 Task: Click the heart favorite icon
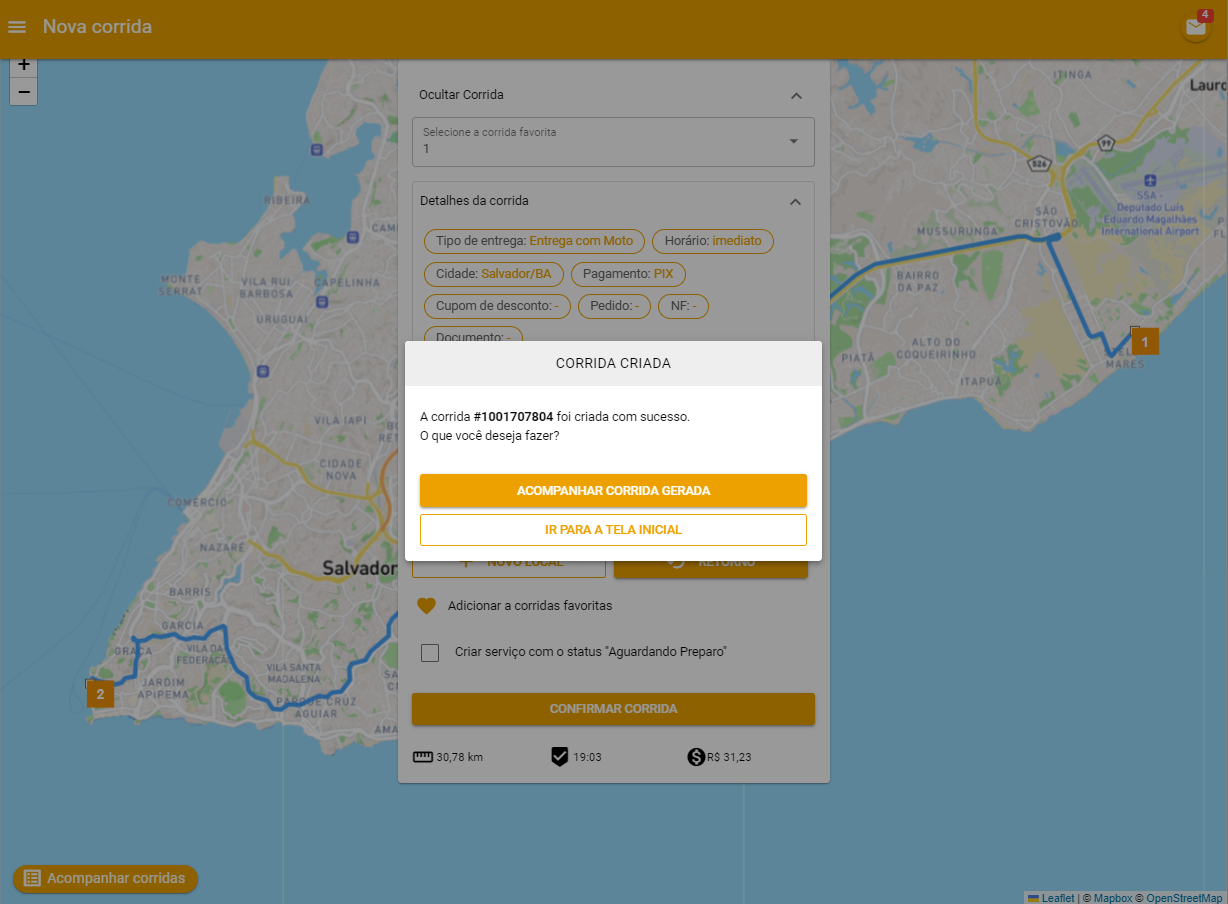tap(427, 606)
